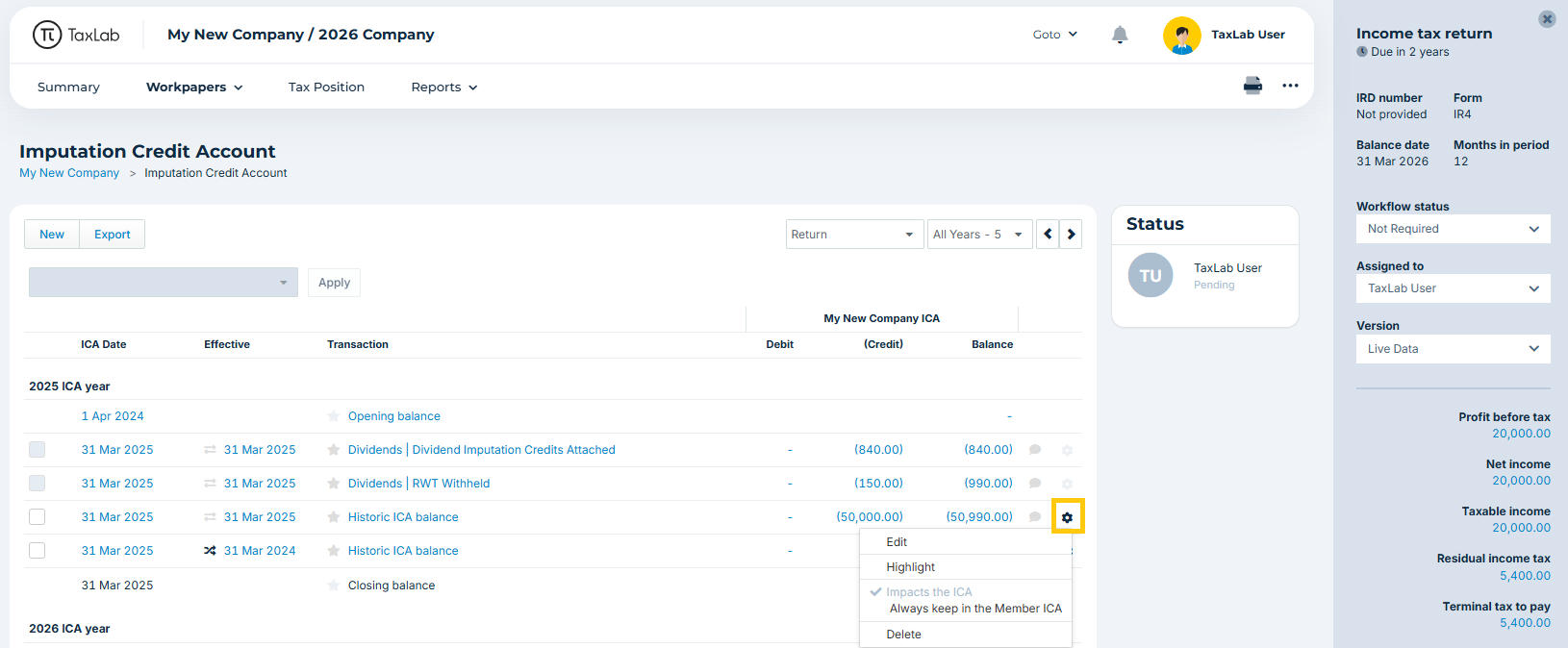1568x648 pixels.
Task: Open gear settings for Dividend Imputation Credits row
Action: point(1067,450)
